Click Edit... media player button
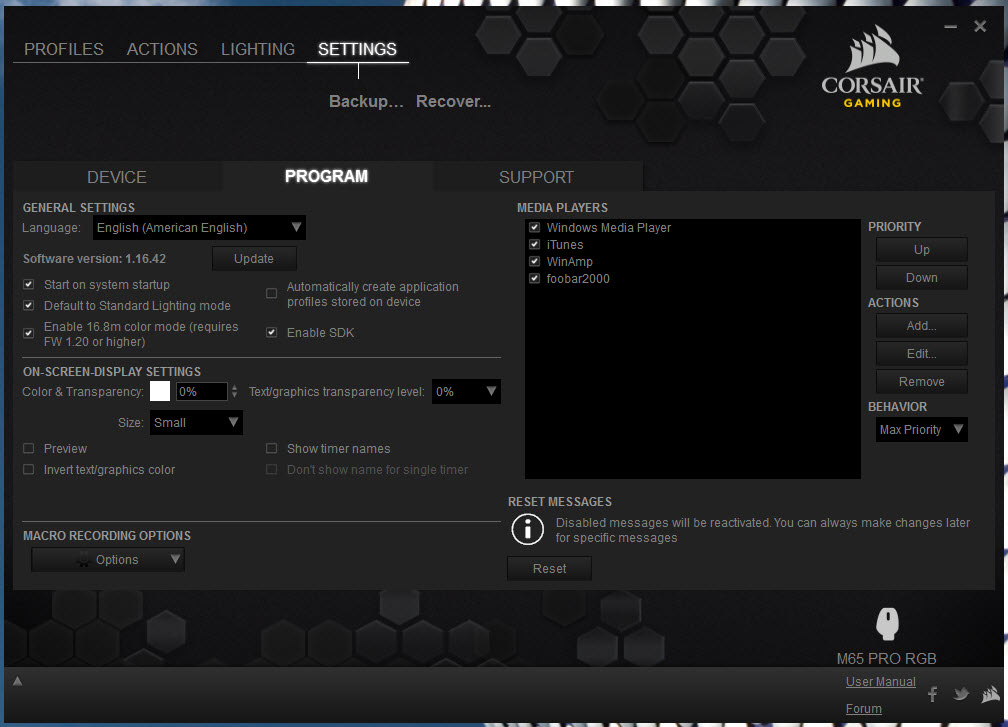 (921, 354)
